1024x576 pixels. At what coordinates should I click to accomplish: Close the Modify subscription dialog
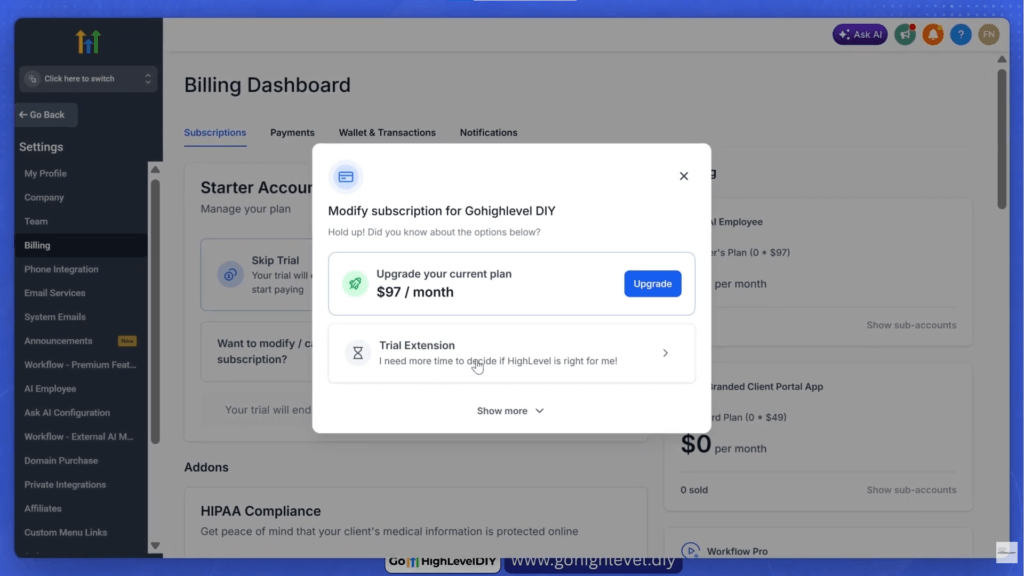click(x=684, y=176)
